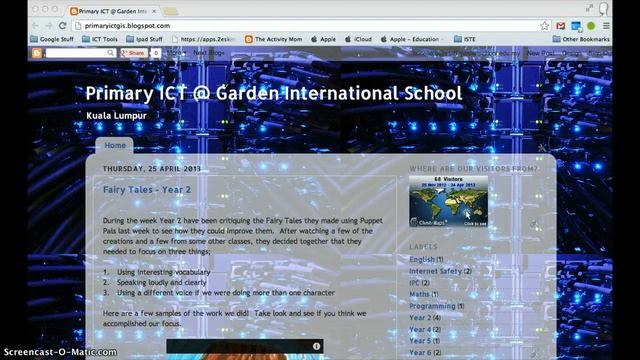Click the Google+ Share button
Viewport: 640px width, 360px height.
point(134,53)
